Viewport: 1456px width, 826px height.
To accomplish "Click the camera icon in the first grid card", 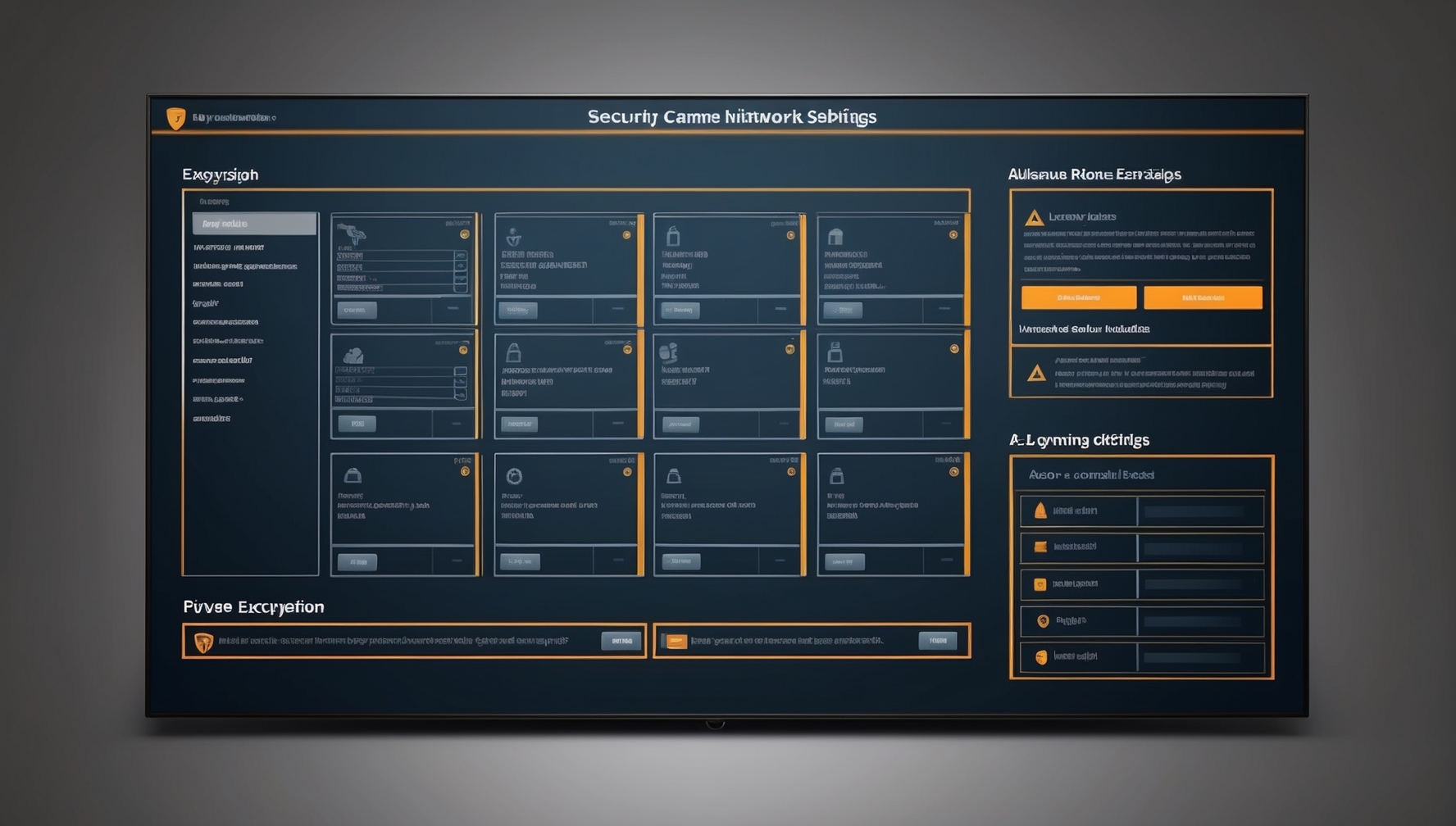I will click(x=351, y=234).
